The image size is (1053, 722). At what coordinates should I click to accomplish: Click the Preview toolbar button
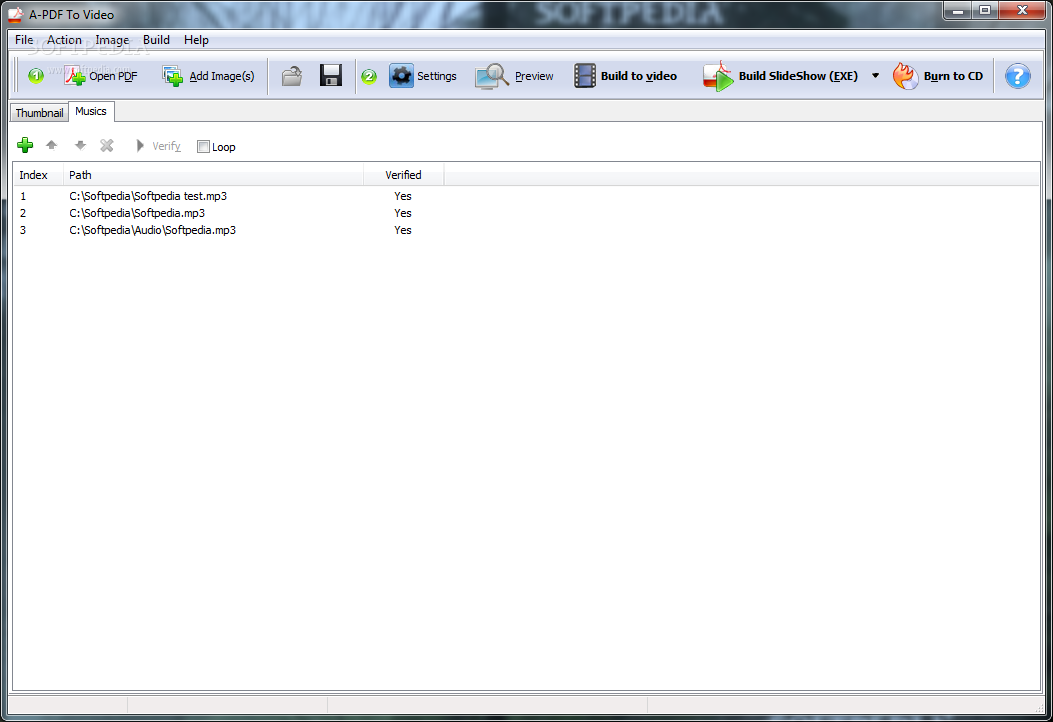click(x=514, y=76)
